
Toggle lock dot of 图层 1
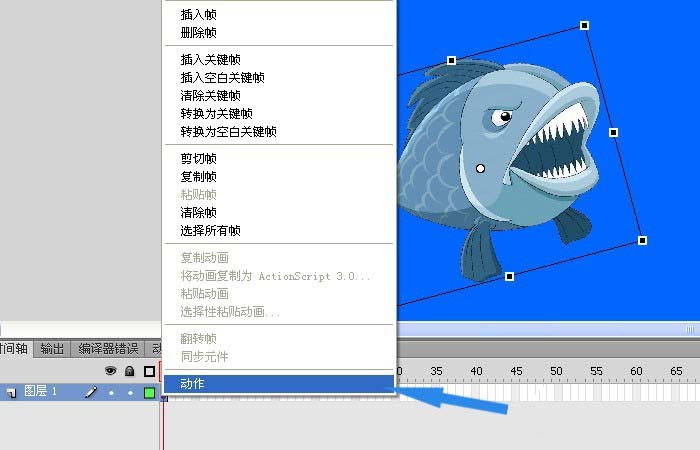tap(130, 393)
